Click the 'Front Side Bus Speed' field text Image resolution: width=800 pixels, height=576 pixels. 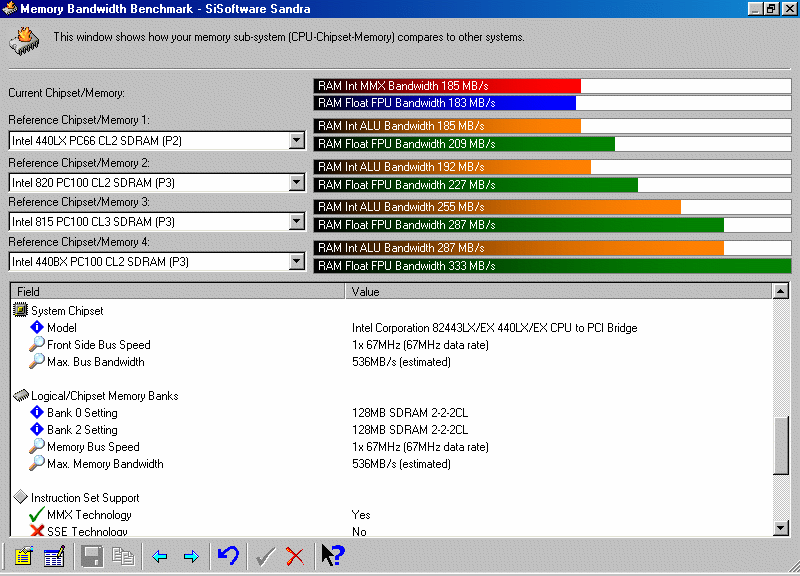point(98,345)
